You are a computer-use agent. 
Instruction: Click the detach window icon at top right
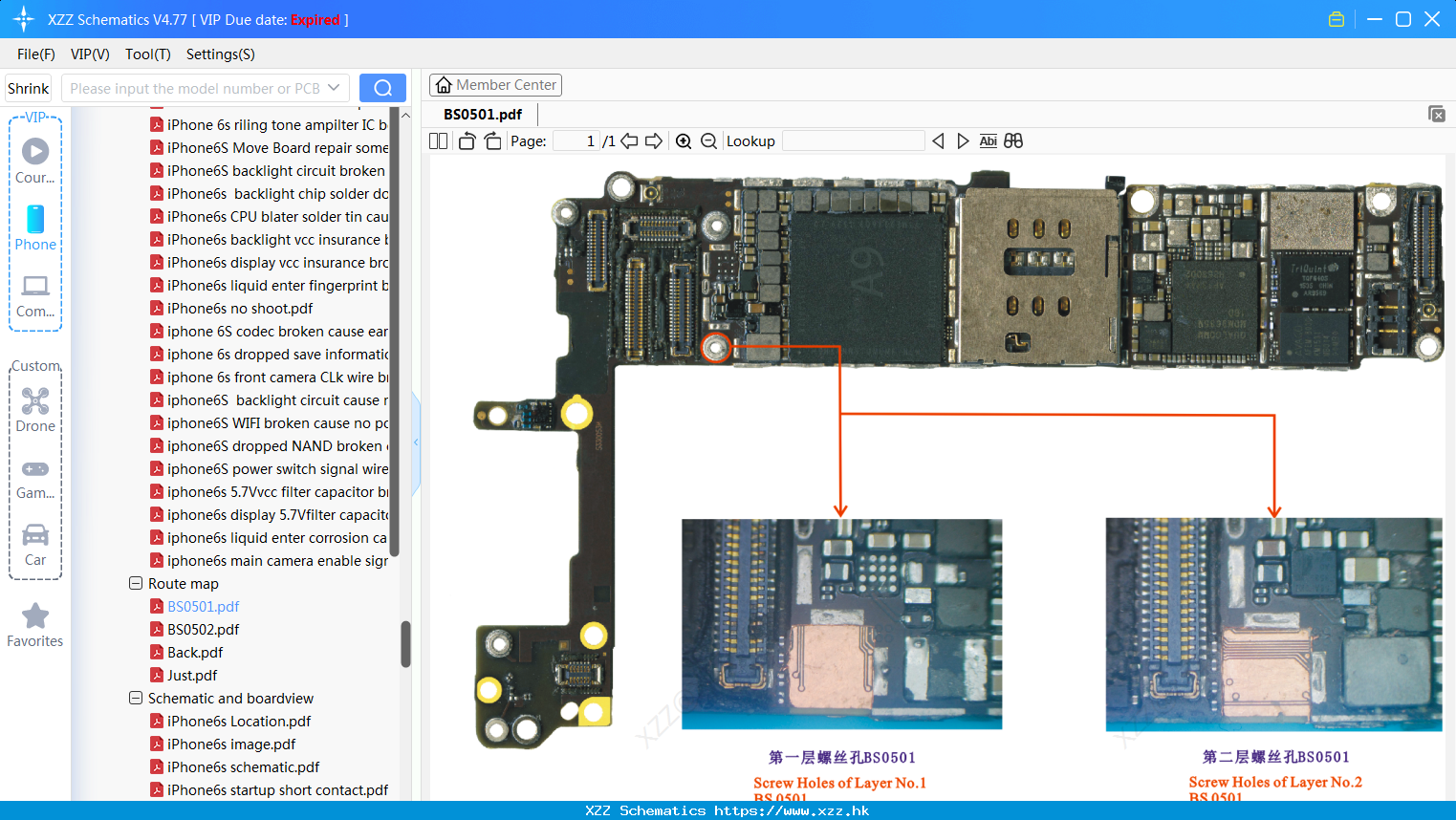click(x=1437, y=114)
